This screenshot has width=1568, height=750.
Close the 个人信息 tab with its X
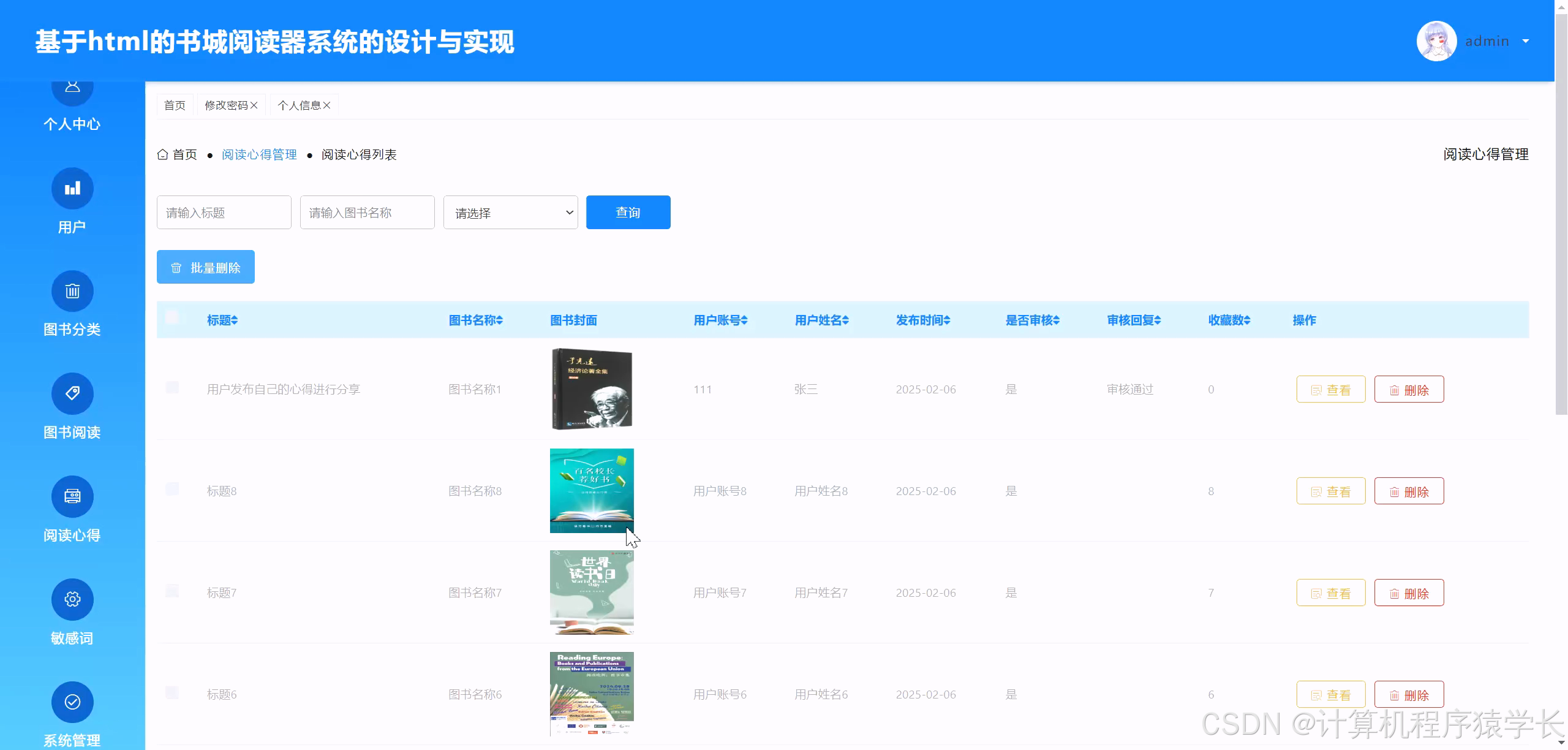327,105
